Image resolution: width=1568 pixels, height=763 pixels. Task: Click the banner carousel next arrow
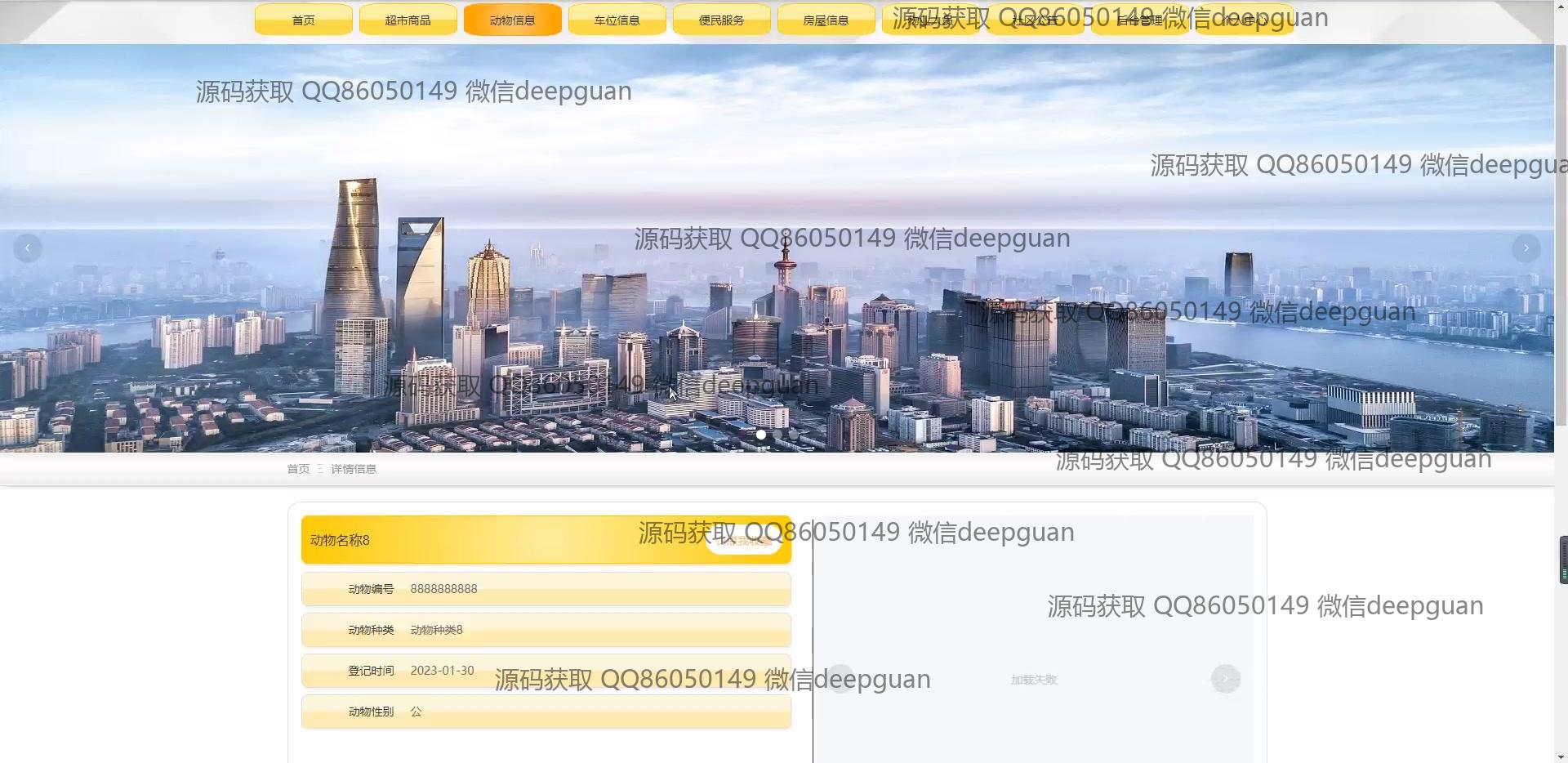[x=1526, y=248]
